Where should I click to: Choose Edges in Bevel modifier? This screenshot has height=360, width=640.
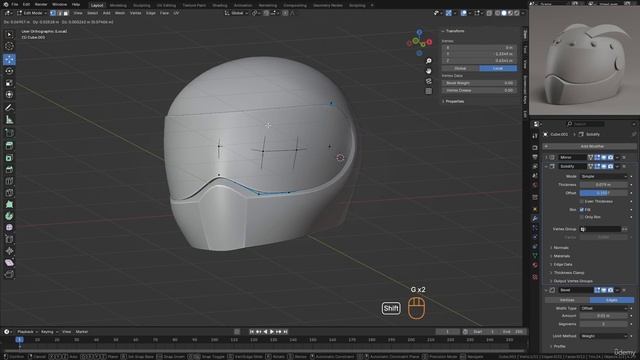click(611, 300)
